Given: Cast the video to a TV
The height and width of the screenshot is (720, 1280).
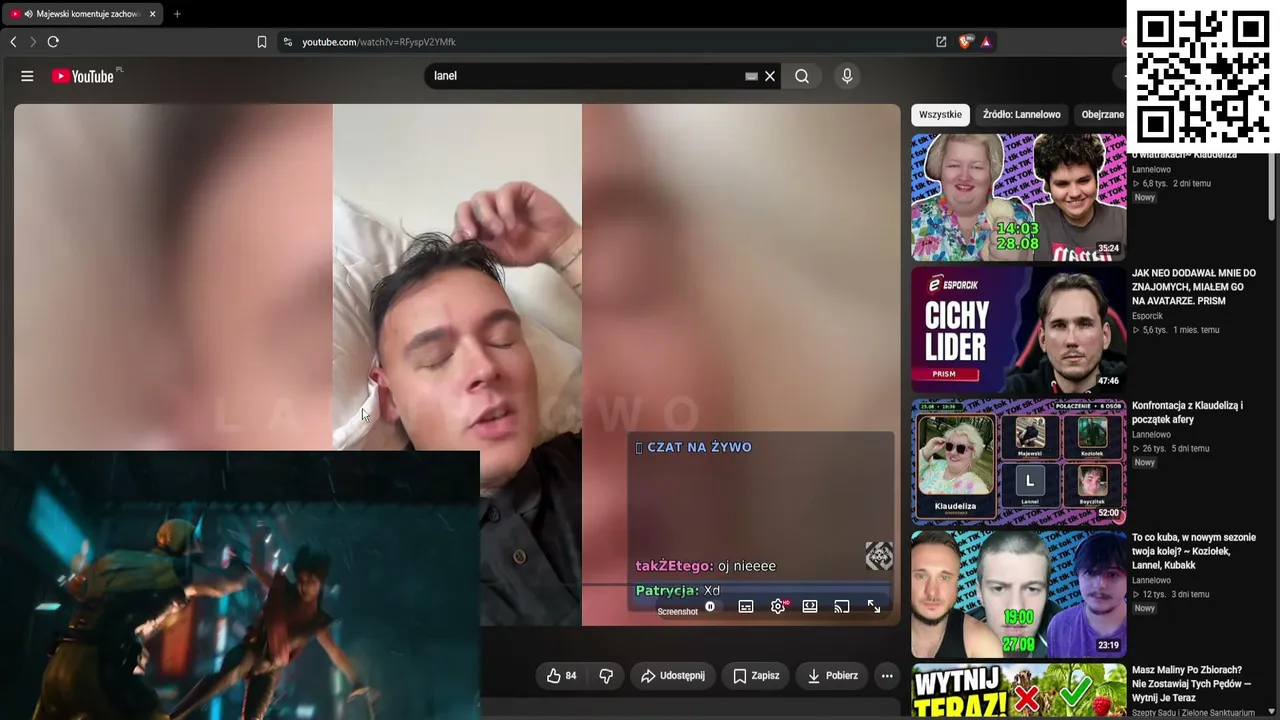Looking at the screenshot, I should coord(842,607).
